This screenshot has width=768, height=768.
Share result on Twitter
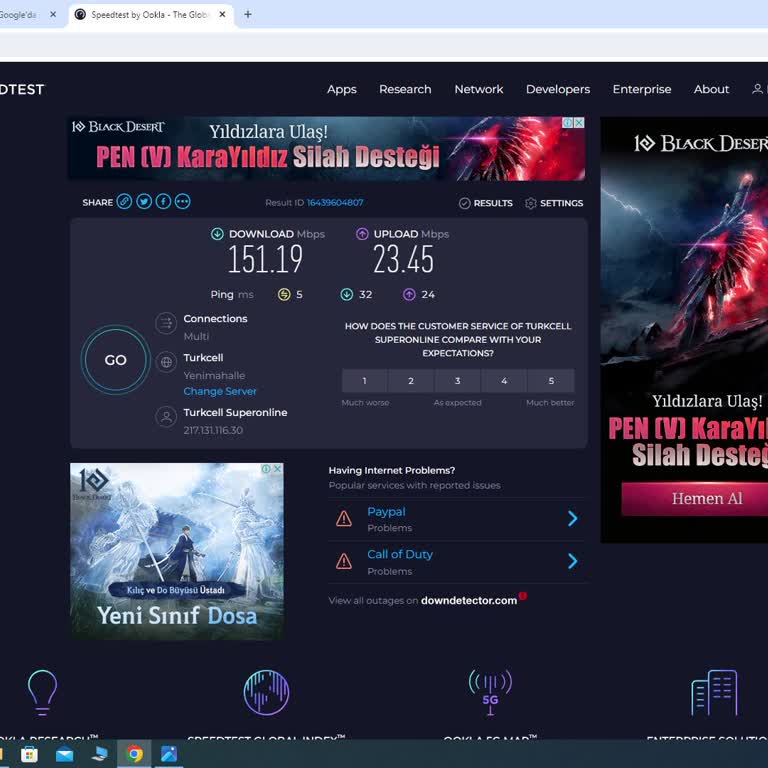(144, 202)
